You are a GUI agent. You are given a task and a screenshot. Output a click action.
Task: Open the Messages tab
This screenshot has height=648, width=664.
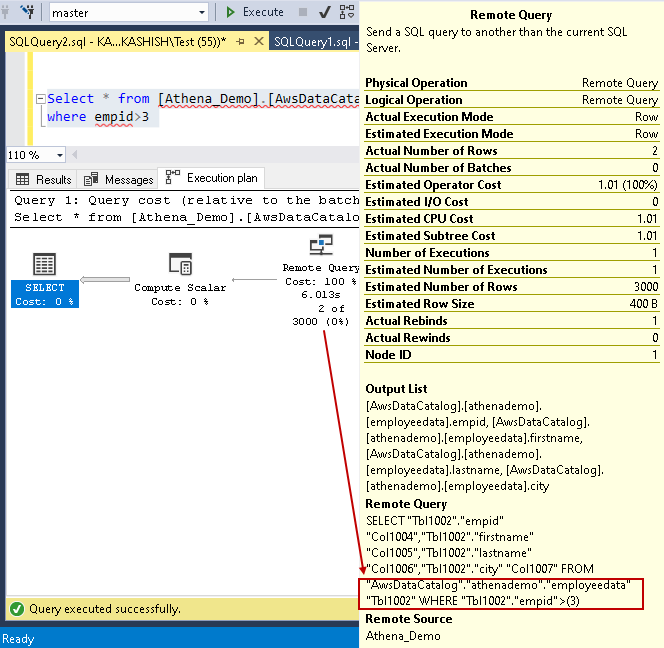(118, 180)
